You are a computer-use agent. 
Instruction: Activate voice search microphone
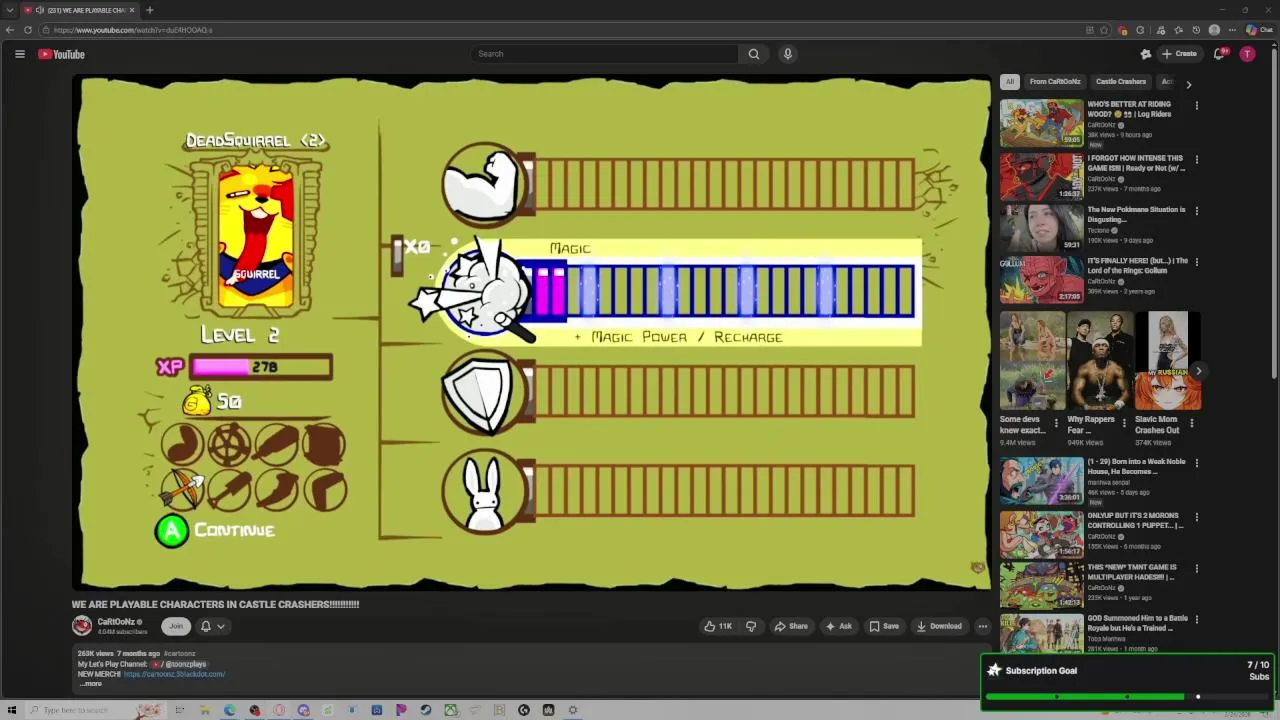(x=788, y=54)
